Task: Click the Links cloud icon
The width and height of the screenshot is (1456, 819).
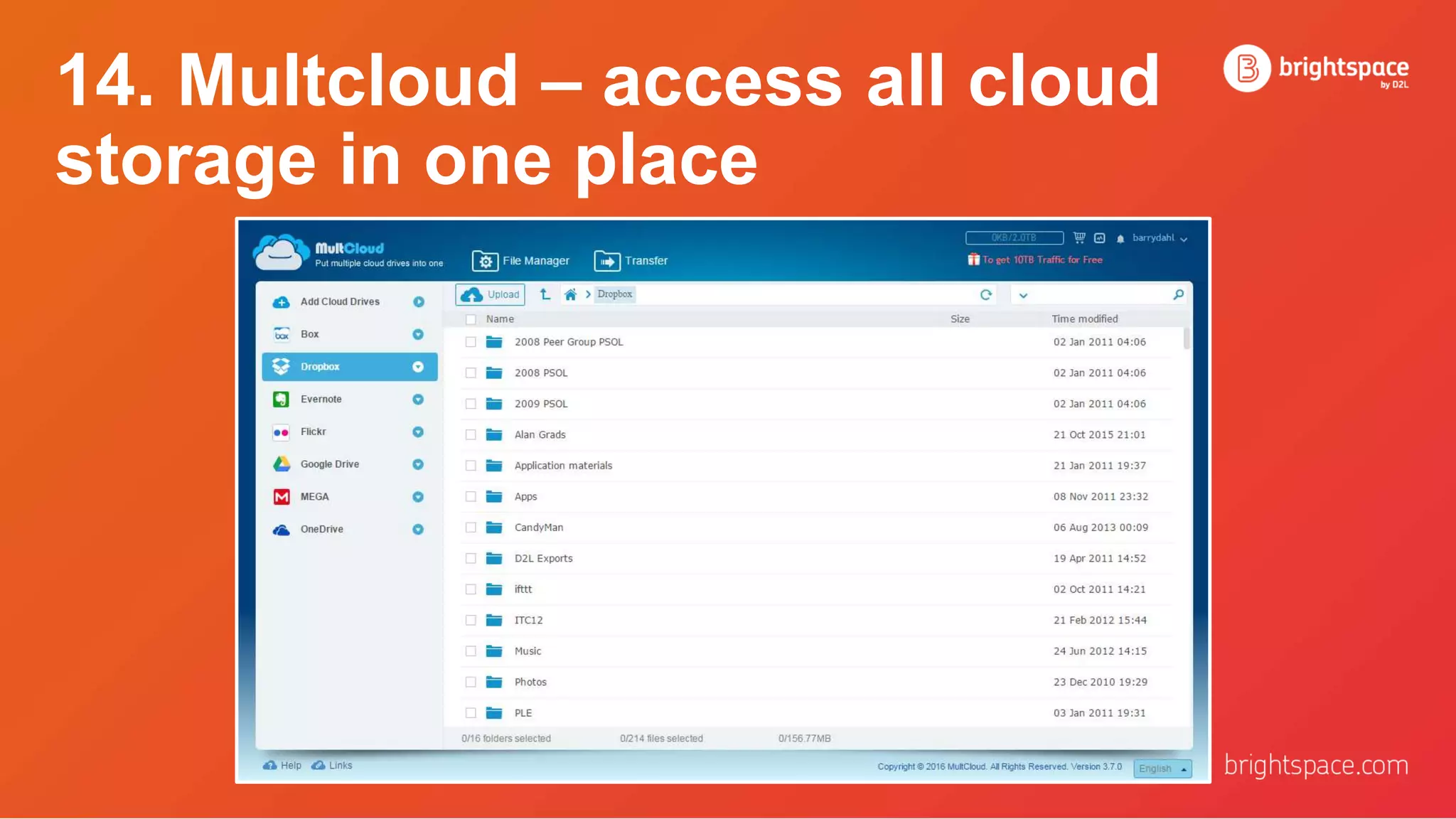Action: (x=318, y=766)
